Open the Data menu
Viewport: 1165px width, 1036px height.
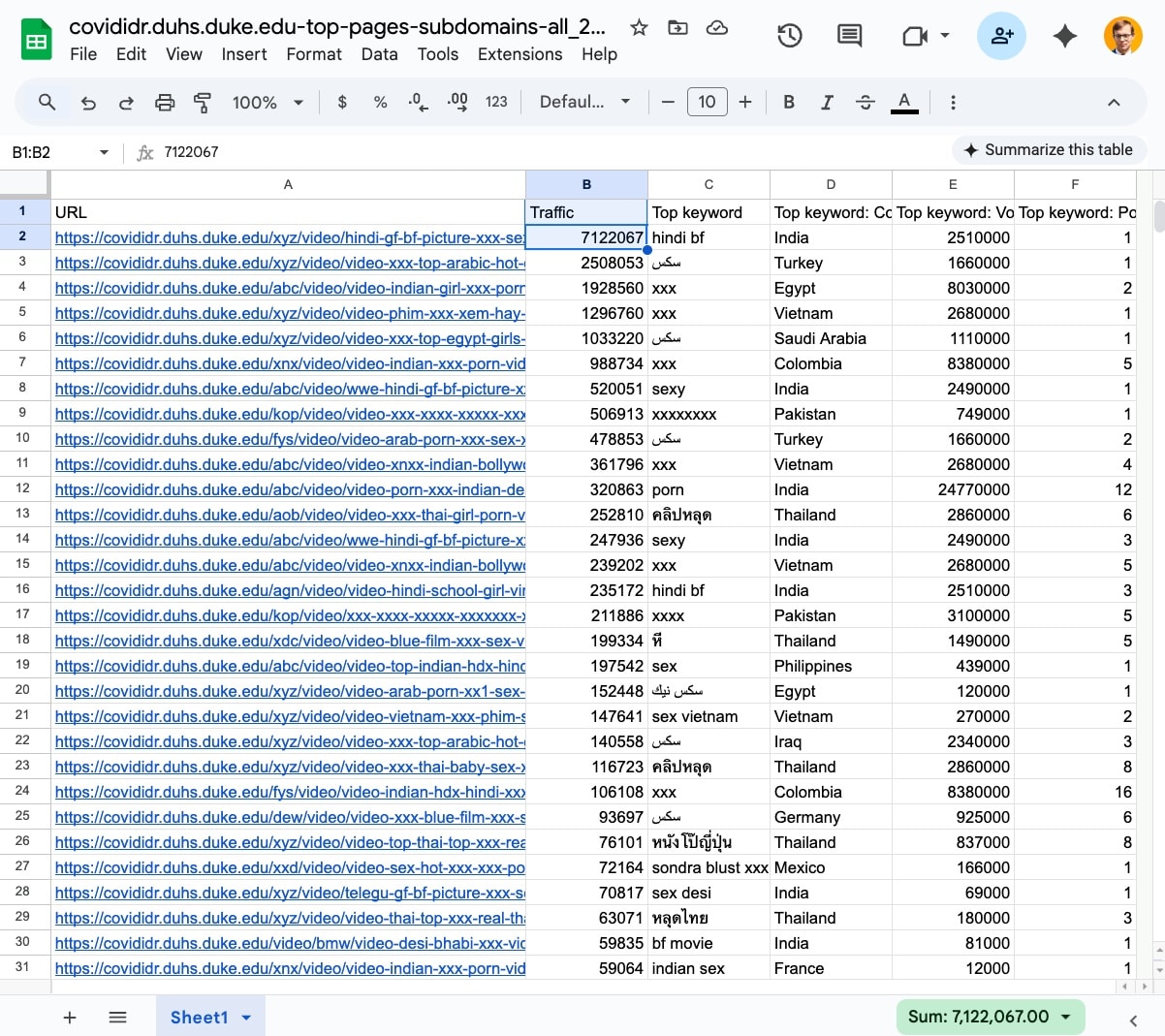point(379,54)
